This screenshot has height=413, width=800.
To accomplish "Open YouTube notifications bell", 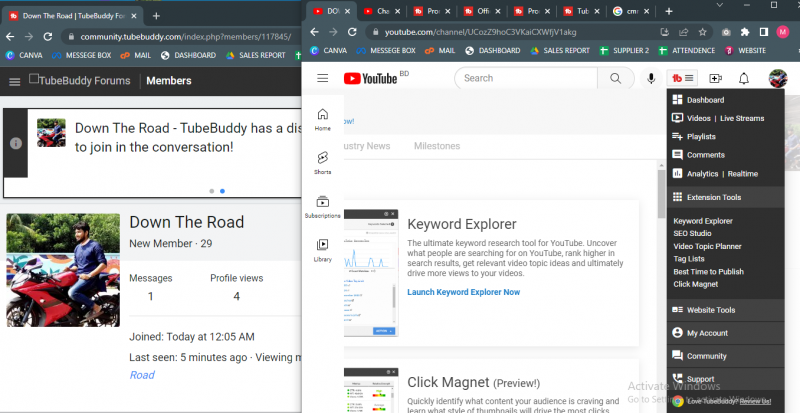I will (744, 78).
